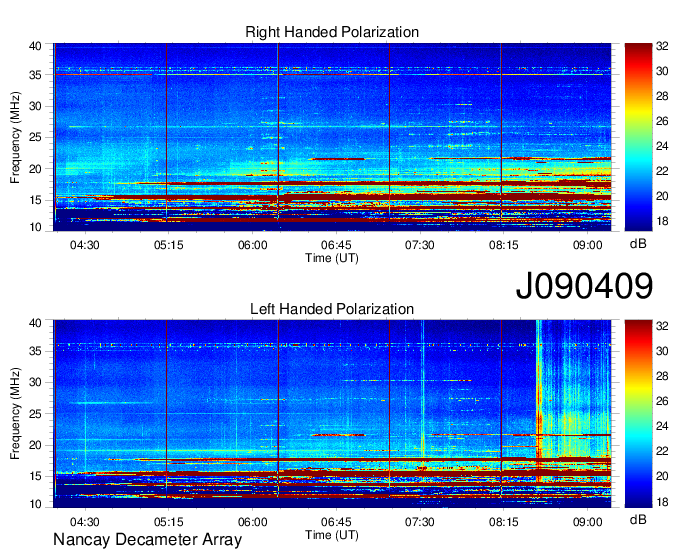Screen dimensions: 680x552
Task: Click 15 MHz tick on Left Handed frequency axis
Action: point(35,477)
